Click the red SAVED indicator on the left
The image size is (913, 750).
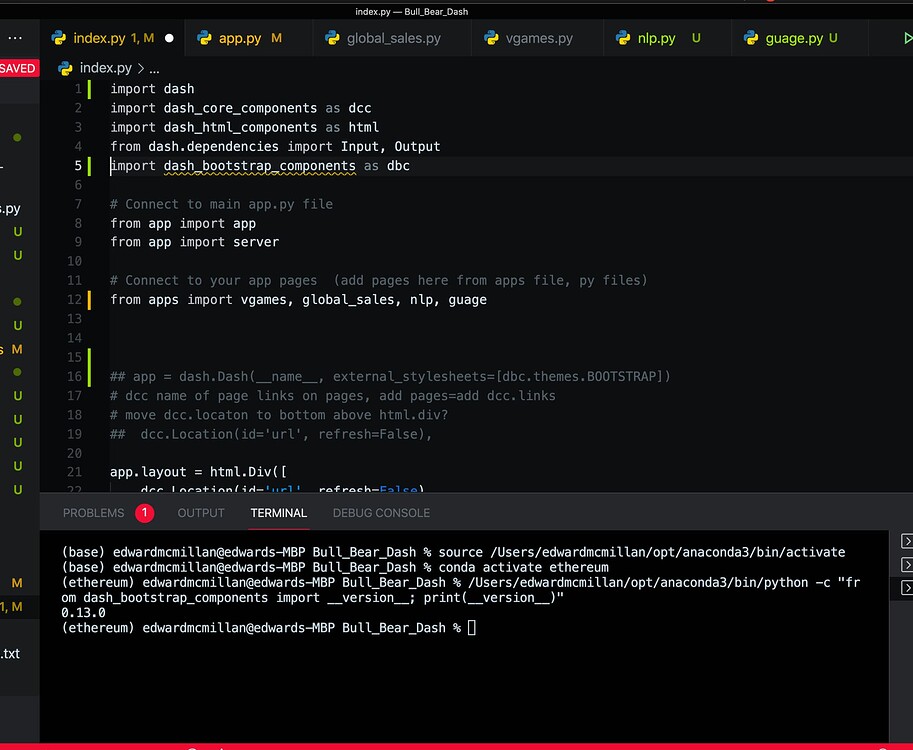(x=18, y=68)
